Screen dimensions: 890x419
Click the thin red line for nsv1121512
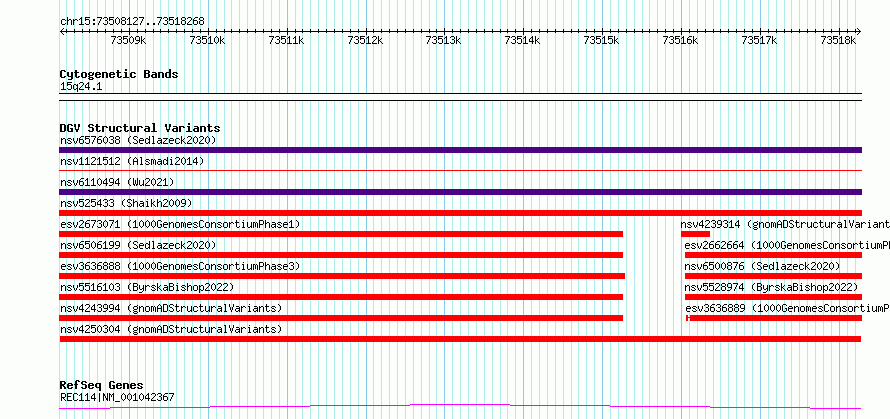coord(460,170)
